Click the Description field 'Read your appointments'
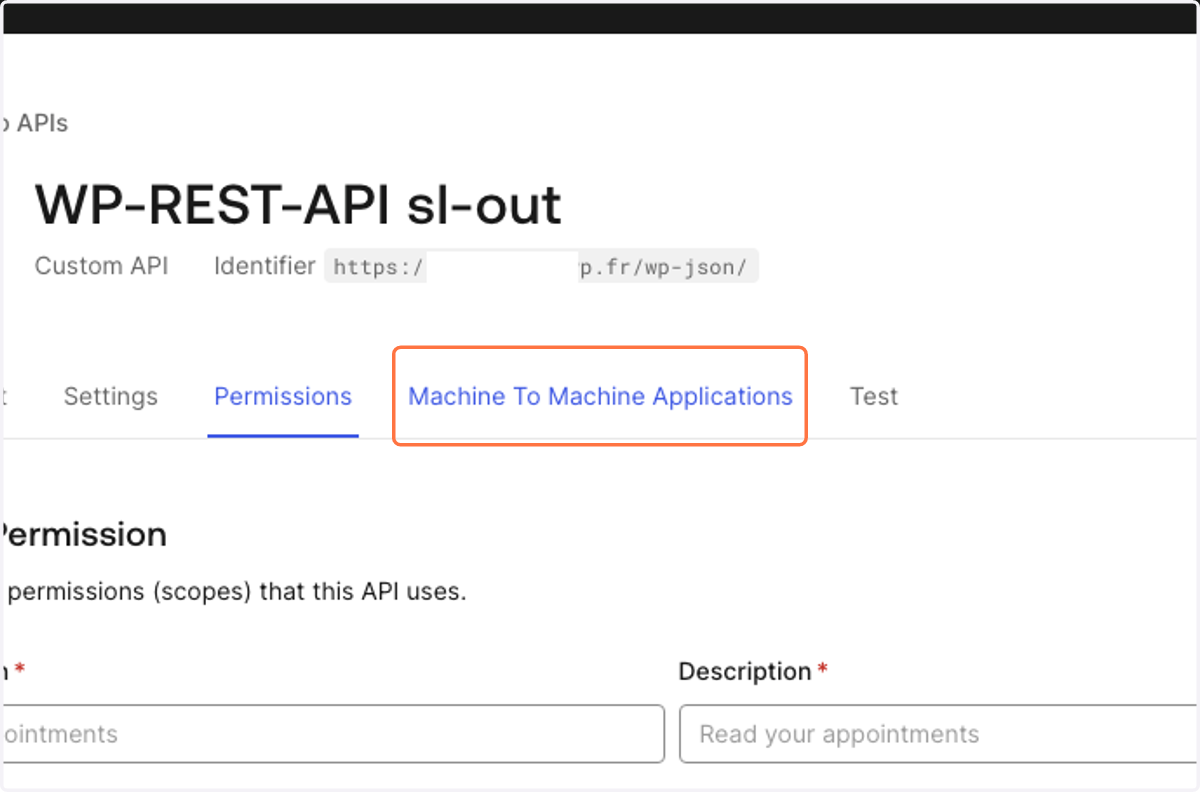 (x=939, y=734)
